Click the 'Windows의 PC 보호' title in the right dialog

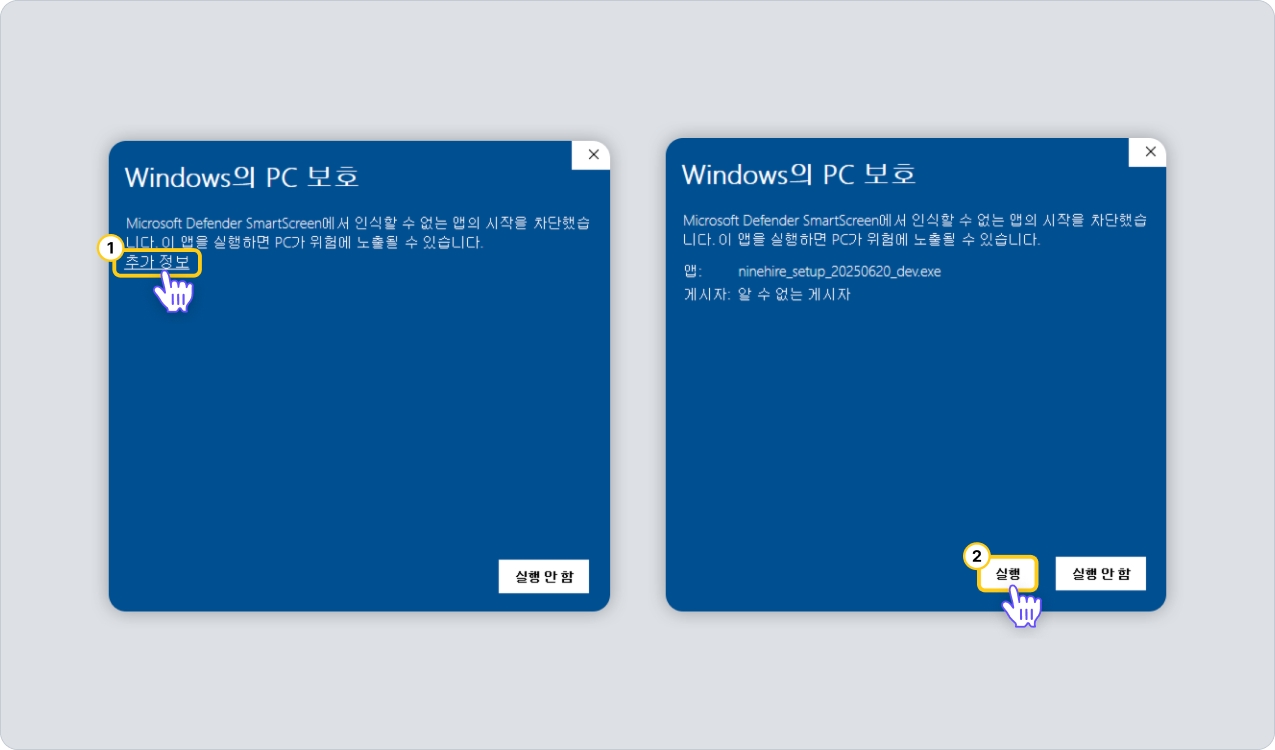[799, 174]
